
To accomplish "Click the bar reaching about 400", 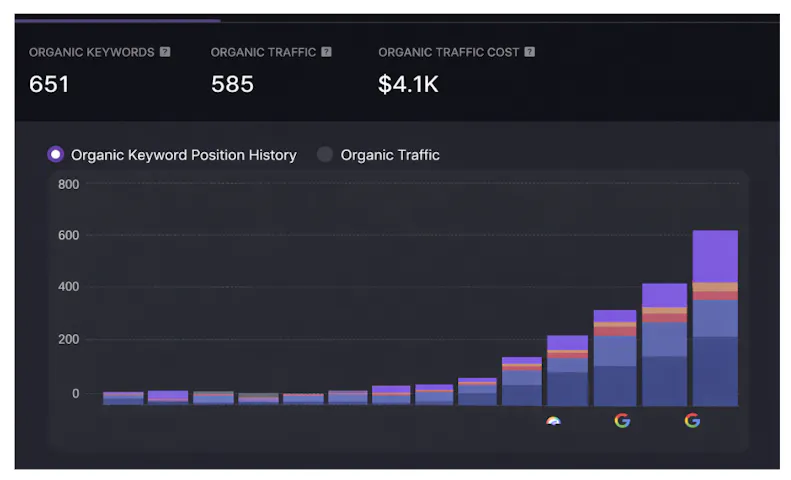I will pyautogui.click(x=664, y=345).
